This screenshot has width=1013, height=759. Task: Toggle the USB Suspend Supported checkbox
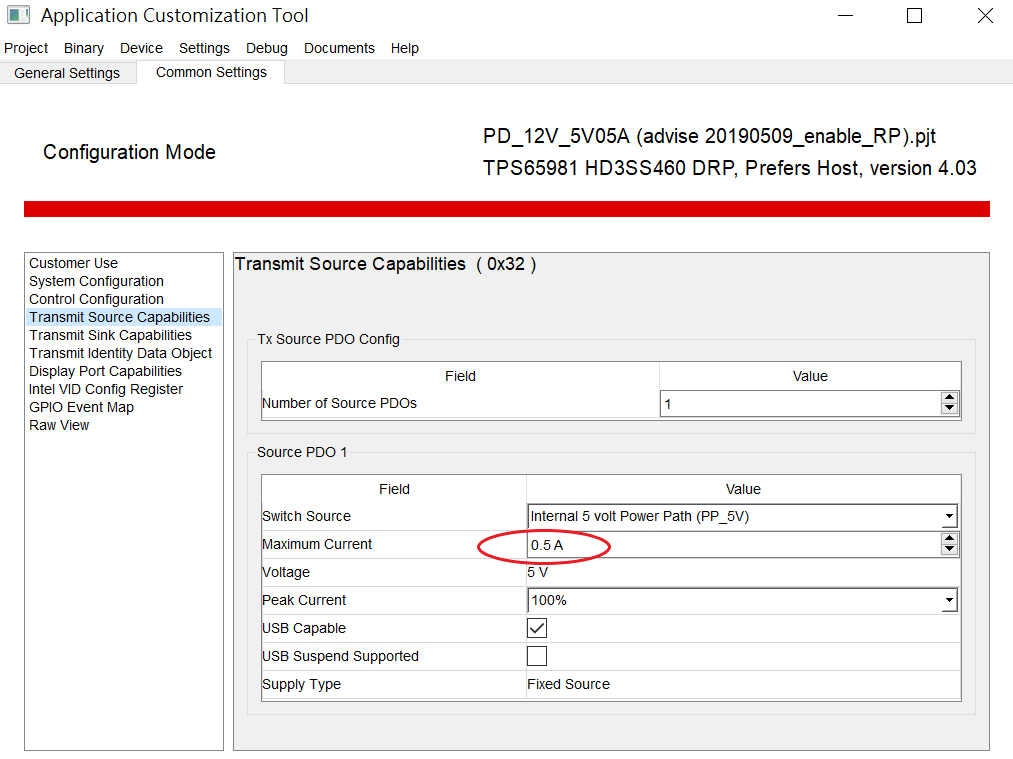[537, 656]
